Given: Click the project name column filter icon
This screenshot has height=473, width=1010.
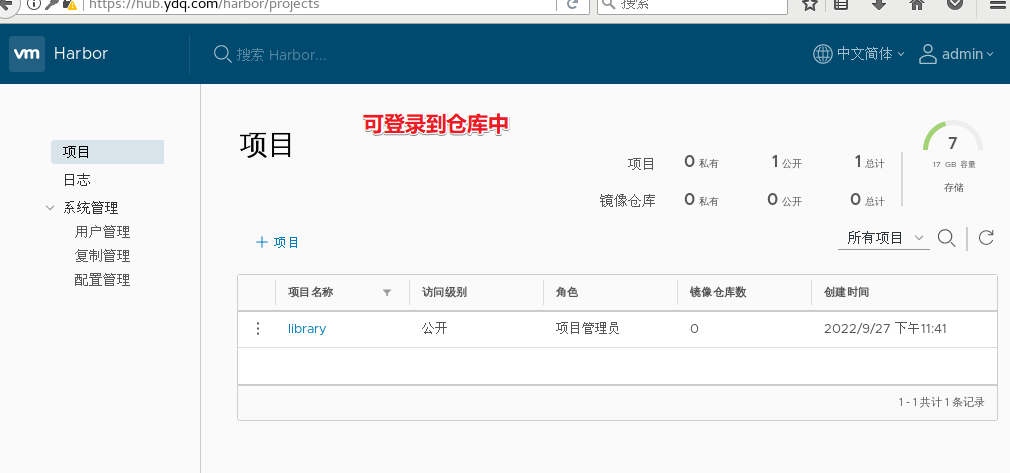Looking at the screenshot, I should pyautogui.click(x=386, y=293).
